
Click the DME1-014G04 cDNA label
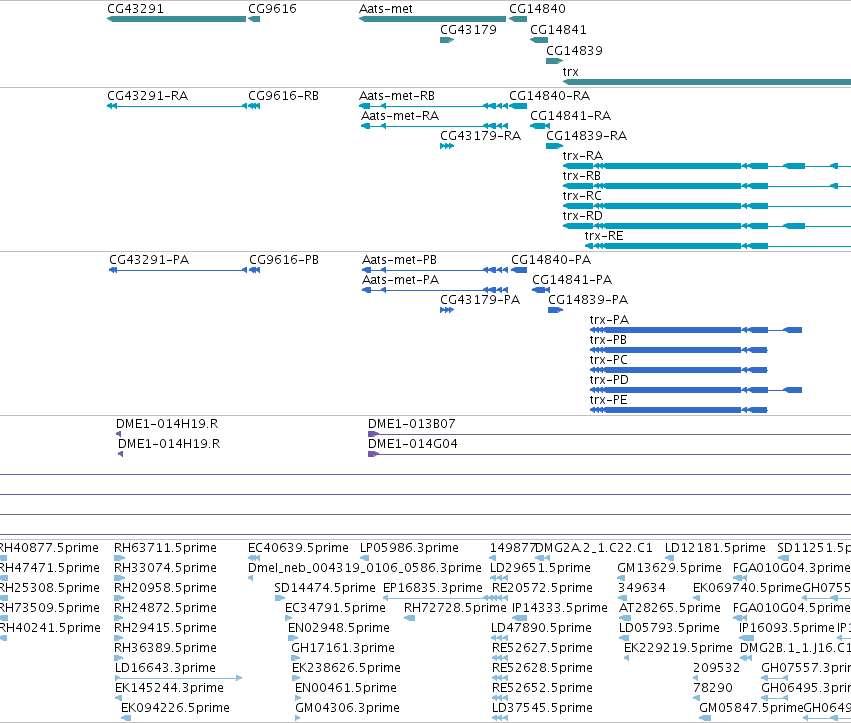(413, 445)
